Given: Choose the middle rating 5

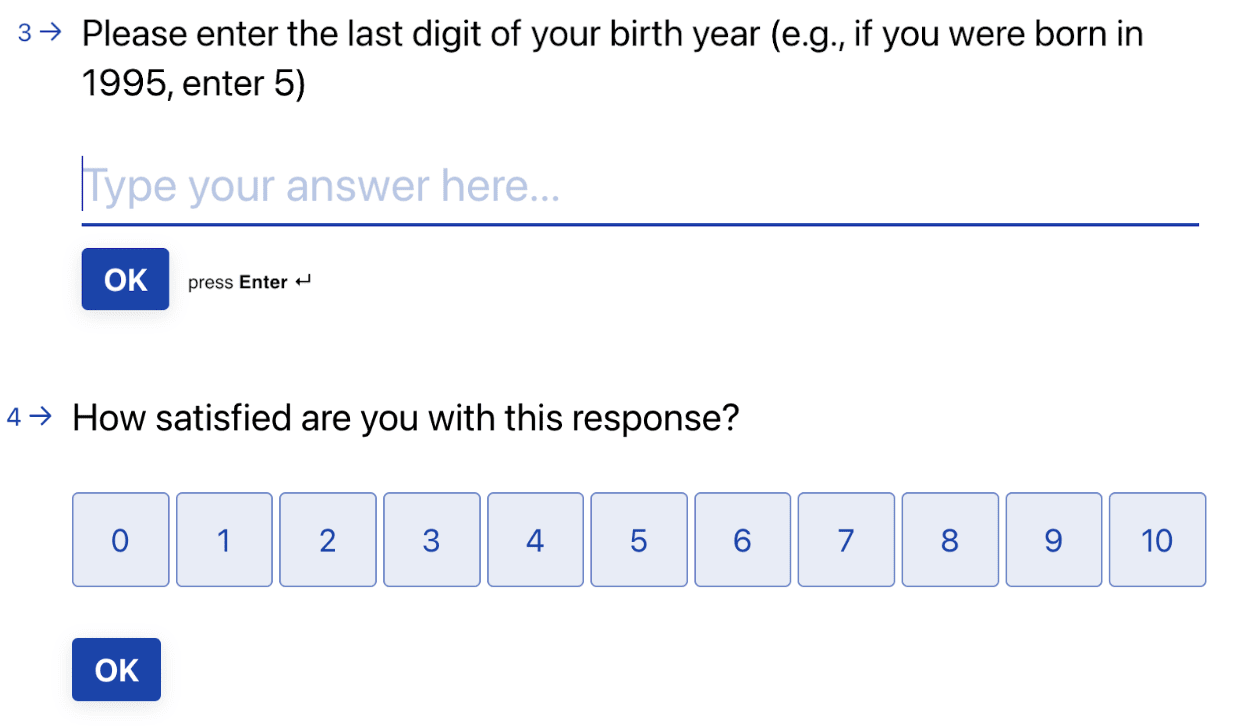Looking at the screenshot, I should pyautogui.click(x=639, y=540).
